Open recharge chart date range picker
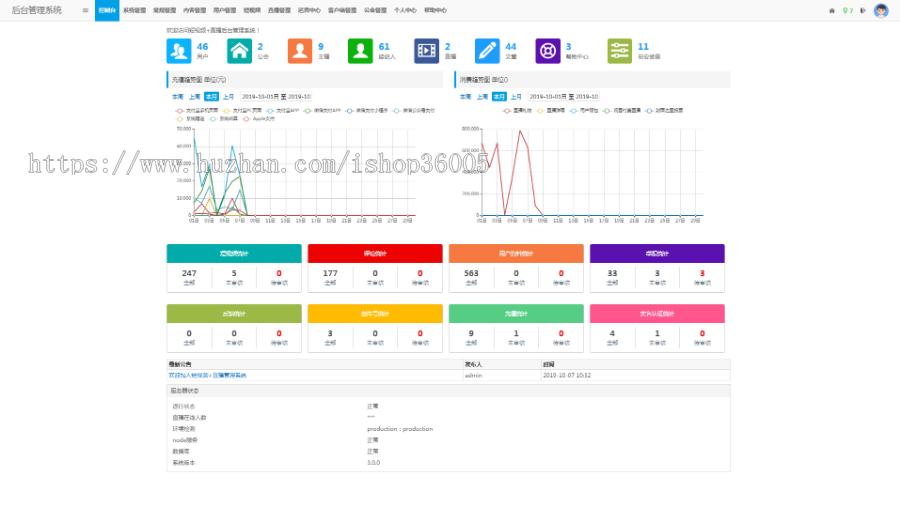Viewport: 900px width, 506px height. [277, 97]
